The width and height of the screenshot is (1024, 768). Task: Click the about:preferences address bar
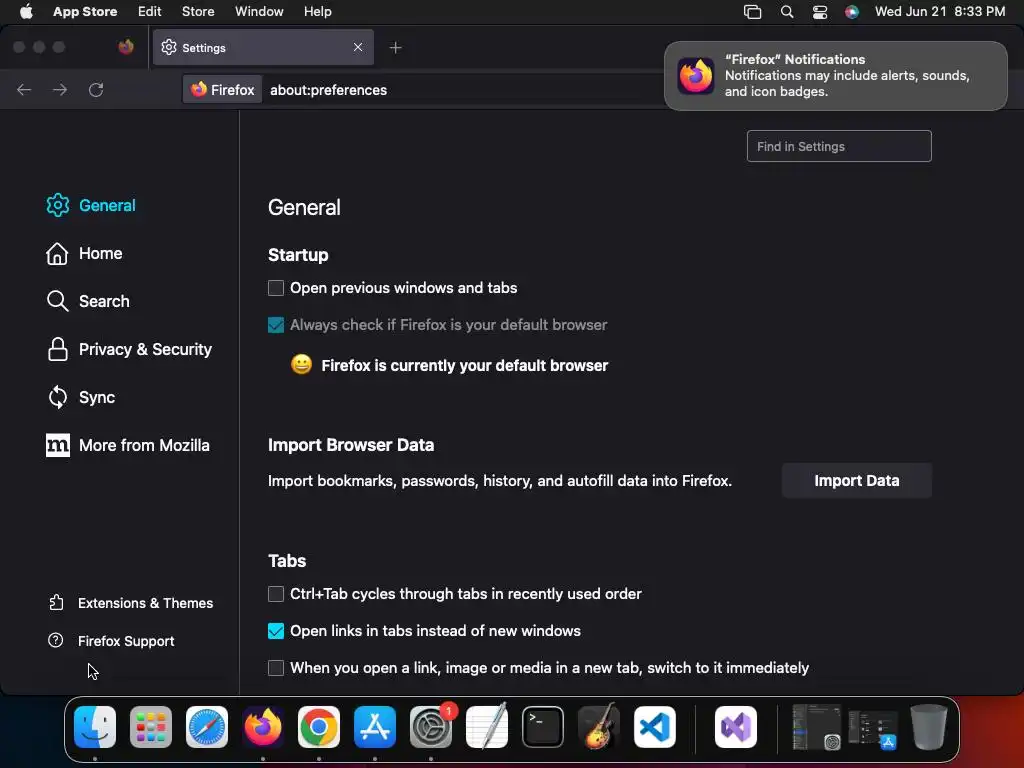coord(328,90)
